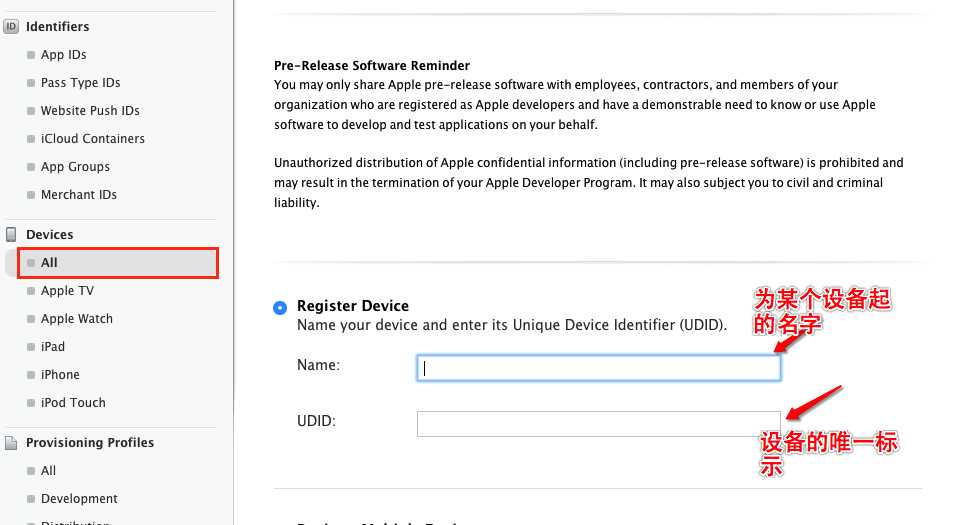Click the Devices section phone icon
The image size is (953, 525).
point(12,235)
